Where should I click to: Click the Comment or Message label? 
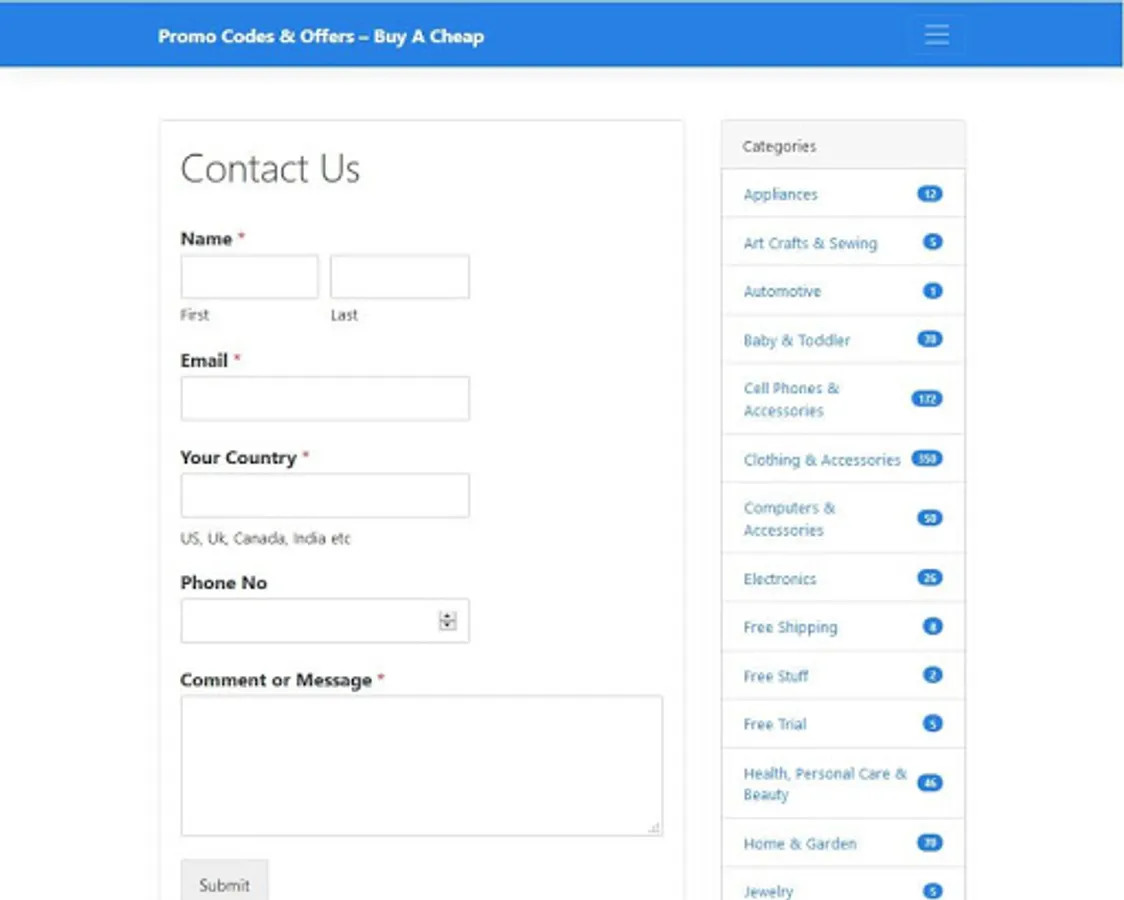tap(276, 680)
